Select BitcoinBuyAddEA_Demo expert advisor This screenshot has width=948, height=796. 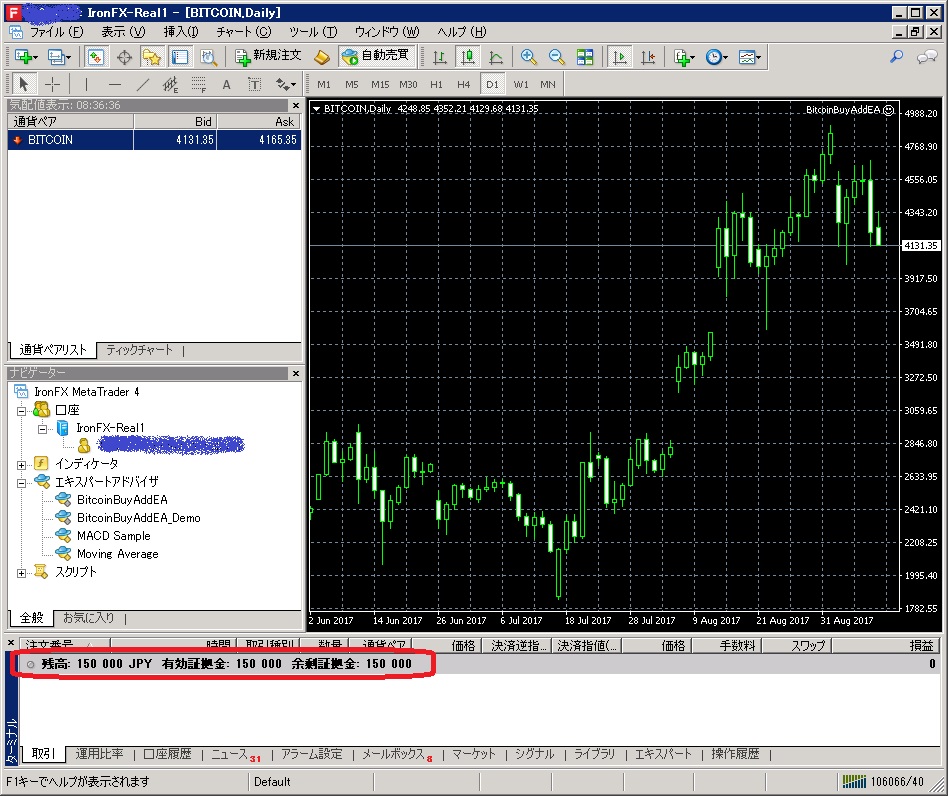point(138,518)
